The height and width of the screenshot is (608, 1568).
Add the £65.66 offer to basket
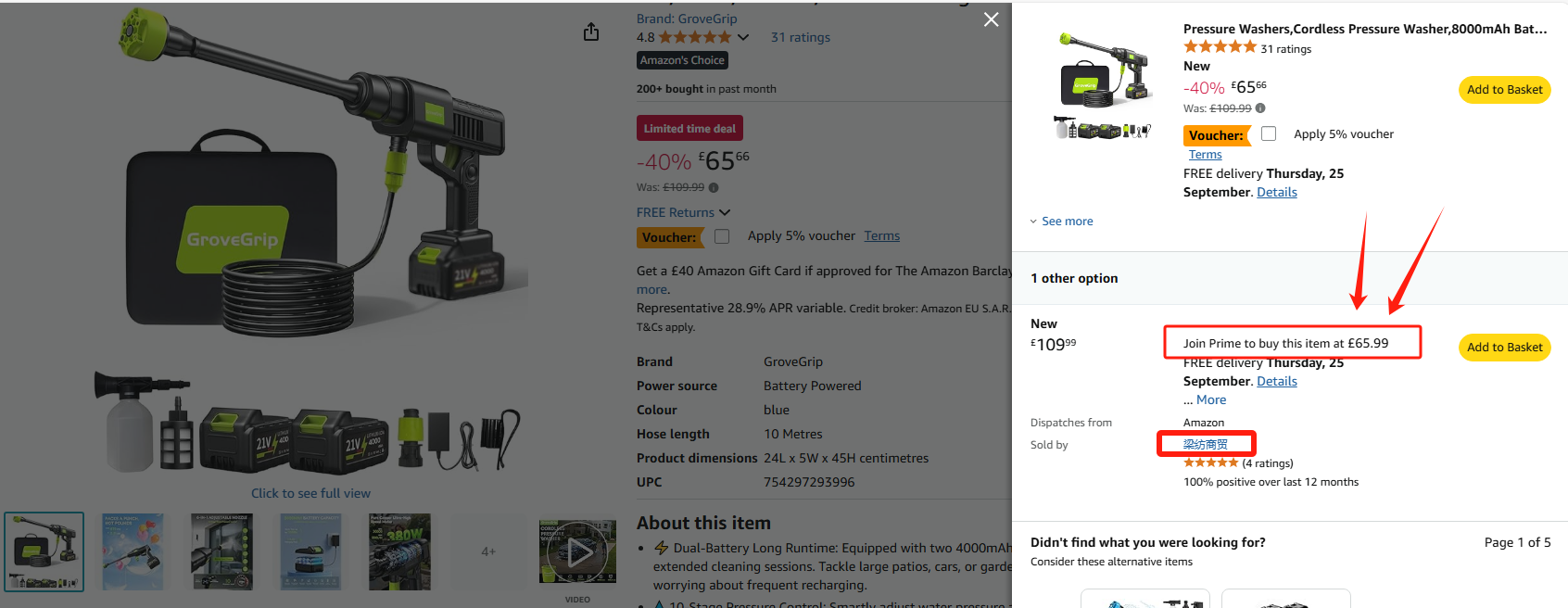(1504, 90)
